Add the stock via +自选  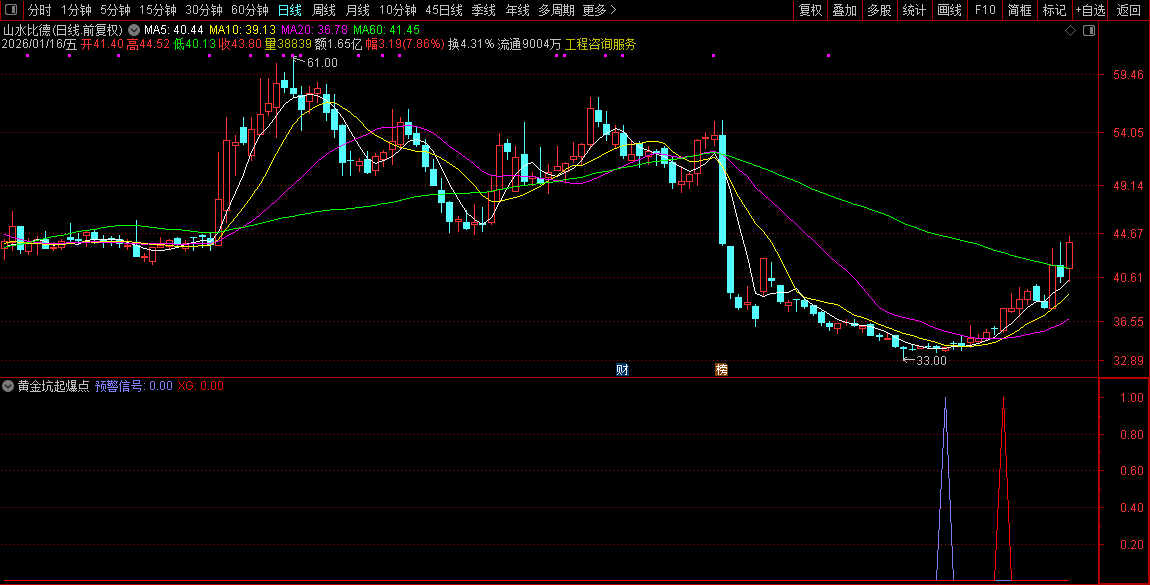(1090, 10)
